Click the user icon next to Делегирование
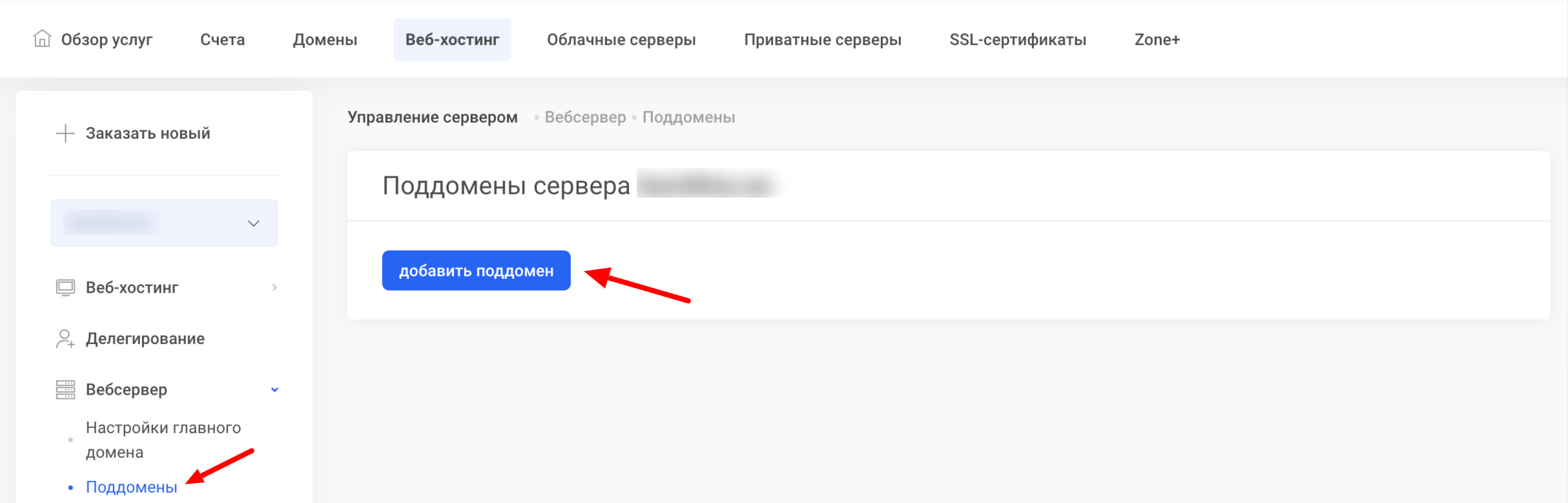1568x503 pixels. point(65,338)
